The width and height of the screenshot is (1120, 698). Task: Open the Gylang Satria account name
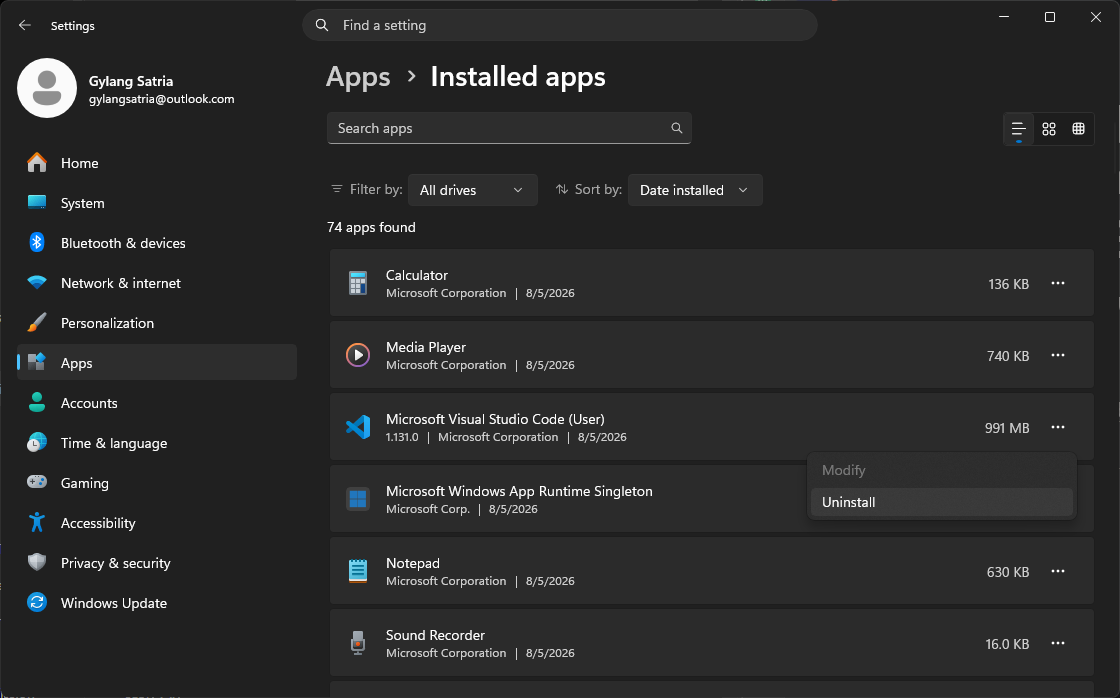(131, 81)
